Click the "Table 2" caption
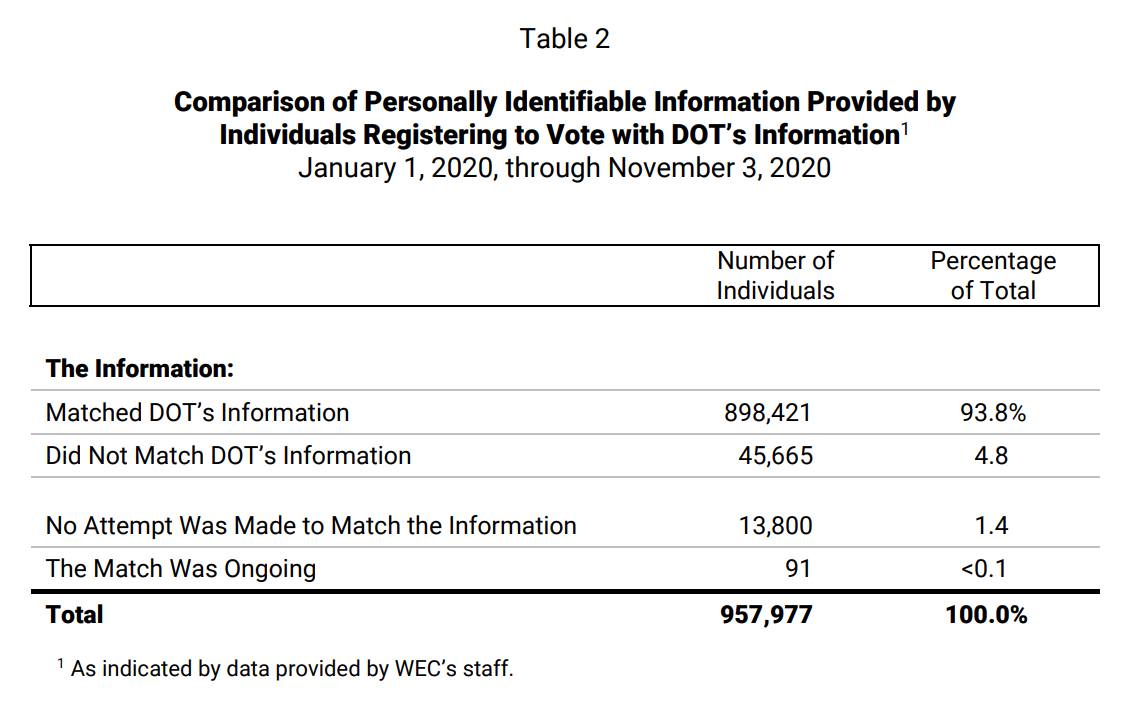 click(x=564, y=39)
